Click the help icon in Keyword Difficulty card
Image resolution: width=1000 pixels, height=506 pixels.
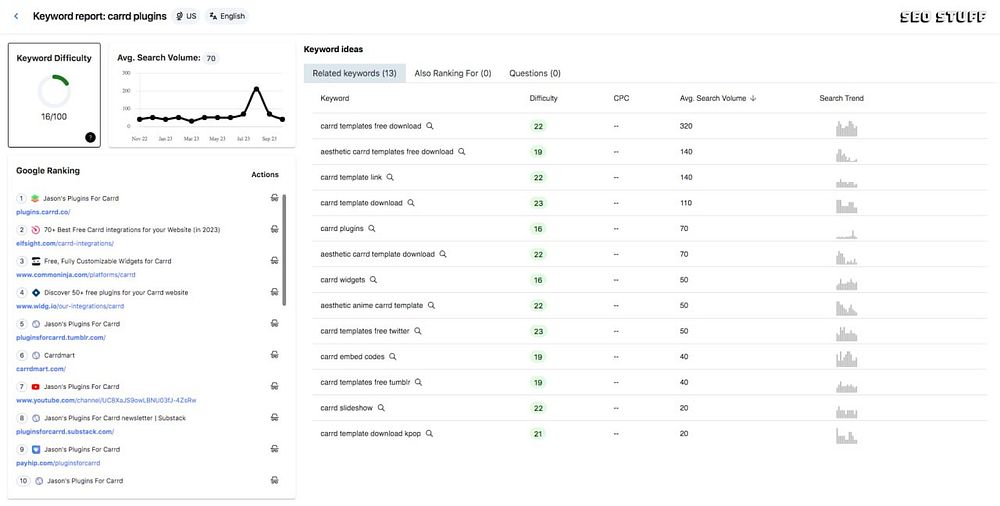91,137
